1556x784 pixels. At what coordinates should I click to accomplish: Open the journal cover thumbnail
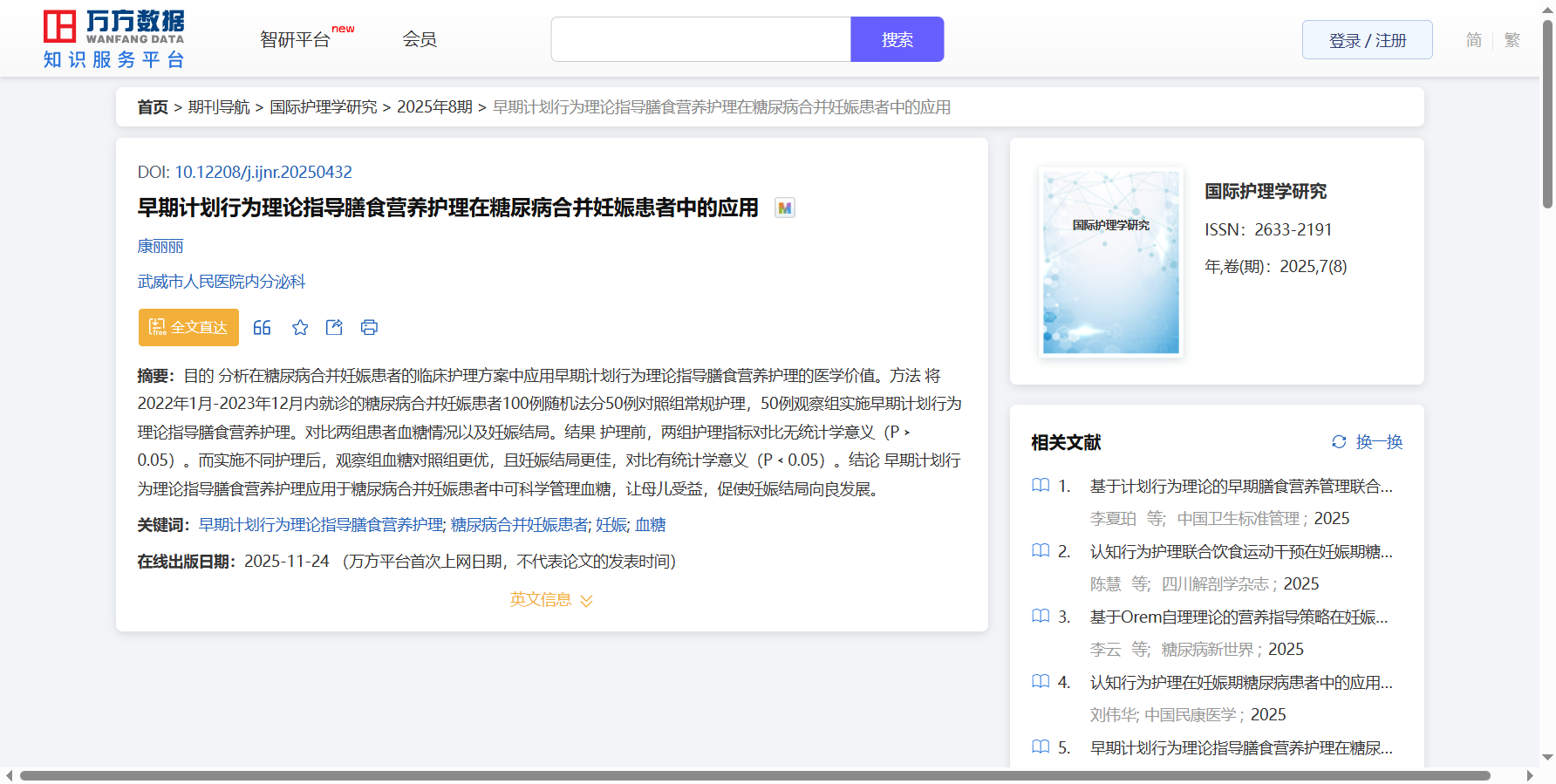click(1110, 262)
